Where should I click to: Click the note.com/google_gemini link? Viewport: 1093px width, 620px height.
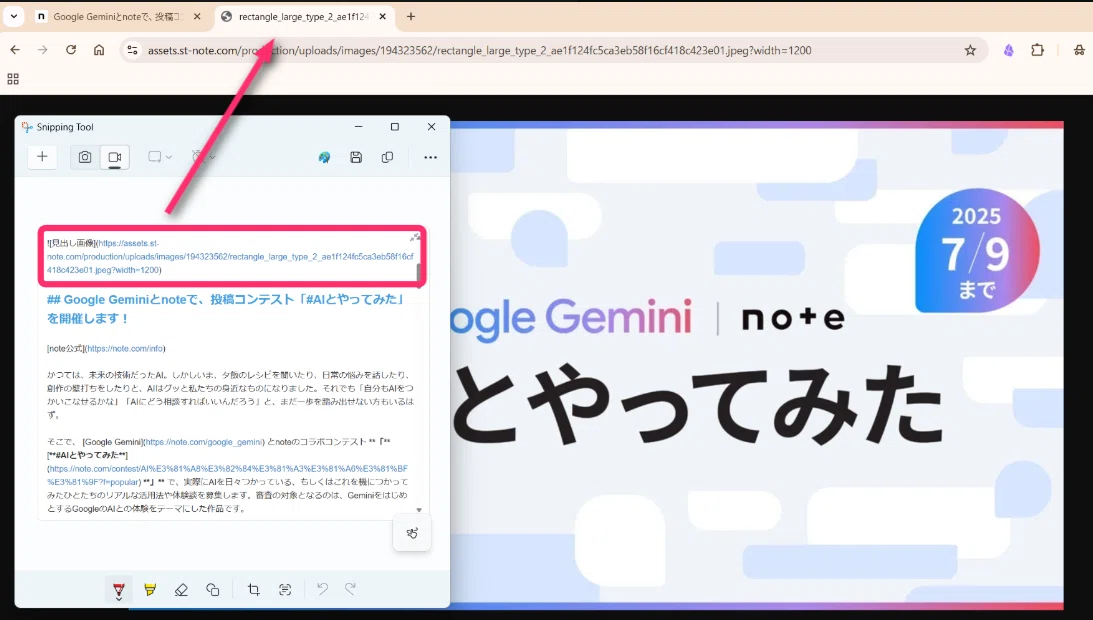coord(204,442)
